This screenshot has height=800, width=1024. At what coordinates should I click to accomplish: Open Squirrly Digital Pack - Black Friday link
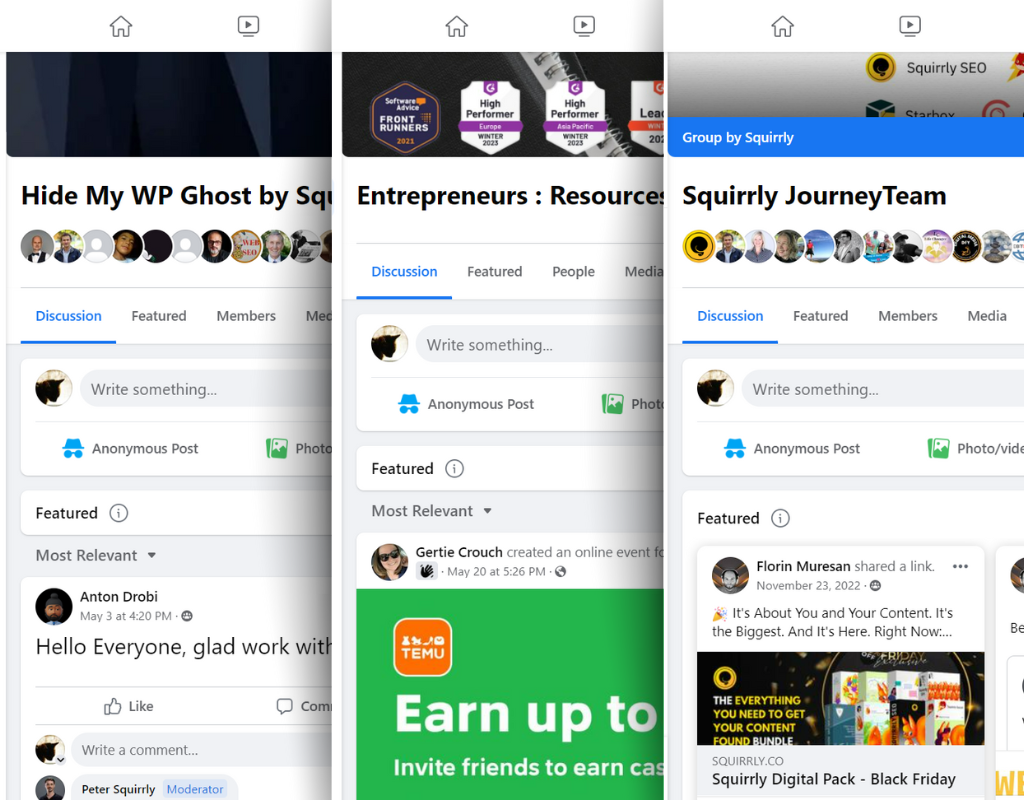click(833, 779)
